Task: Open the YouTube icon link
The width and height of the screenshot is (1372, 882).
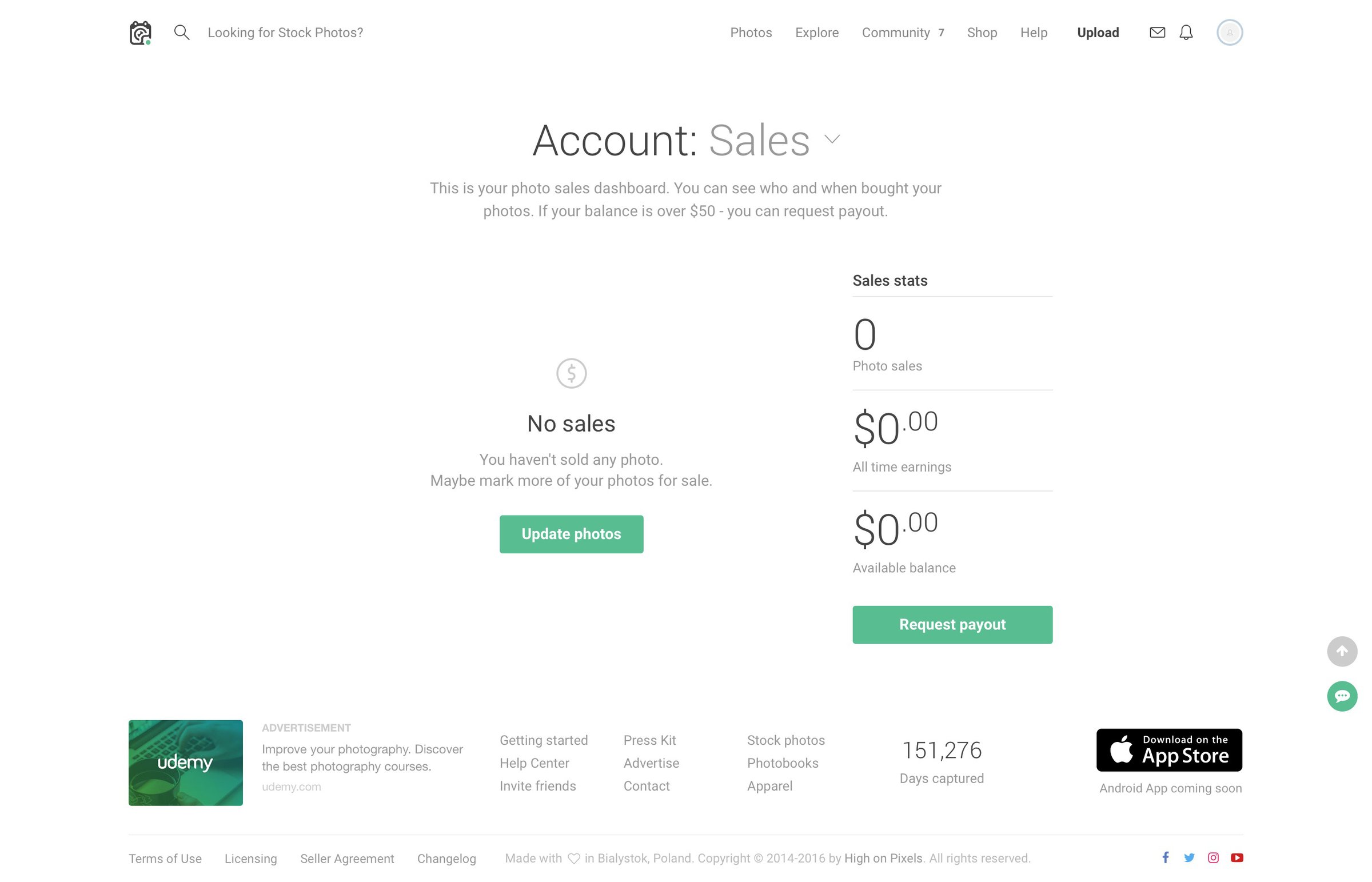Action: point(1237,857)
